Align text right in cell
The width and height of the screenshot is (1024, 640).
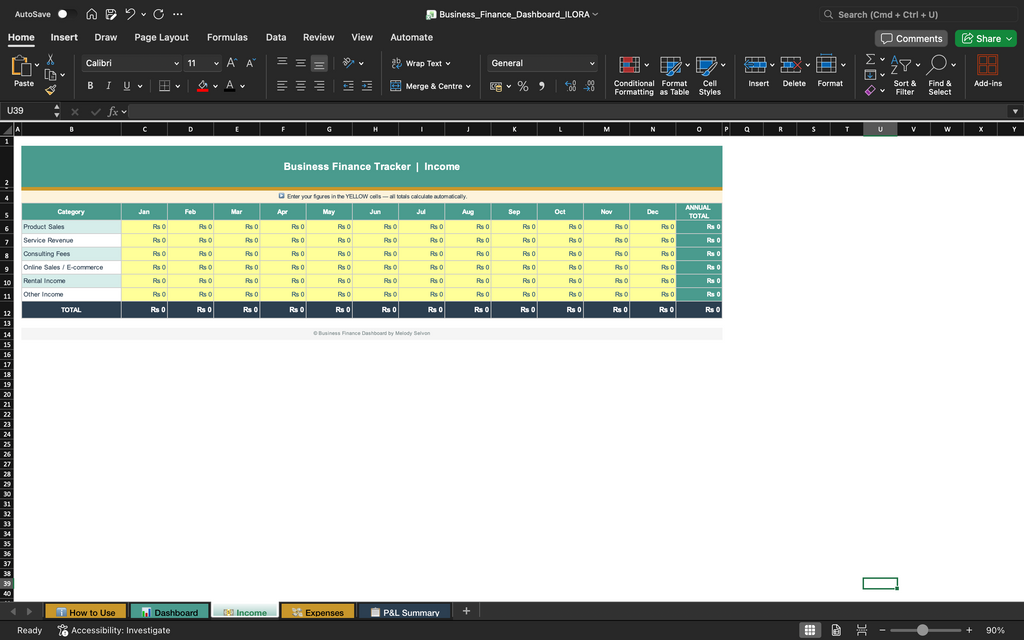pos(319,86)
